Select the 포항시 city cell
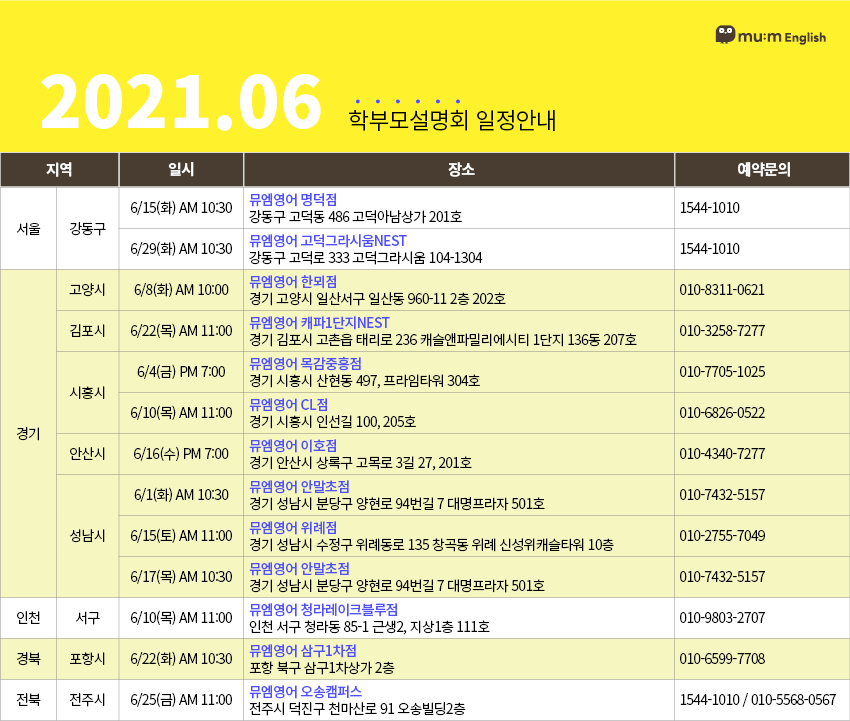The image size is (850, 721). 87,659
